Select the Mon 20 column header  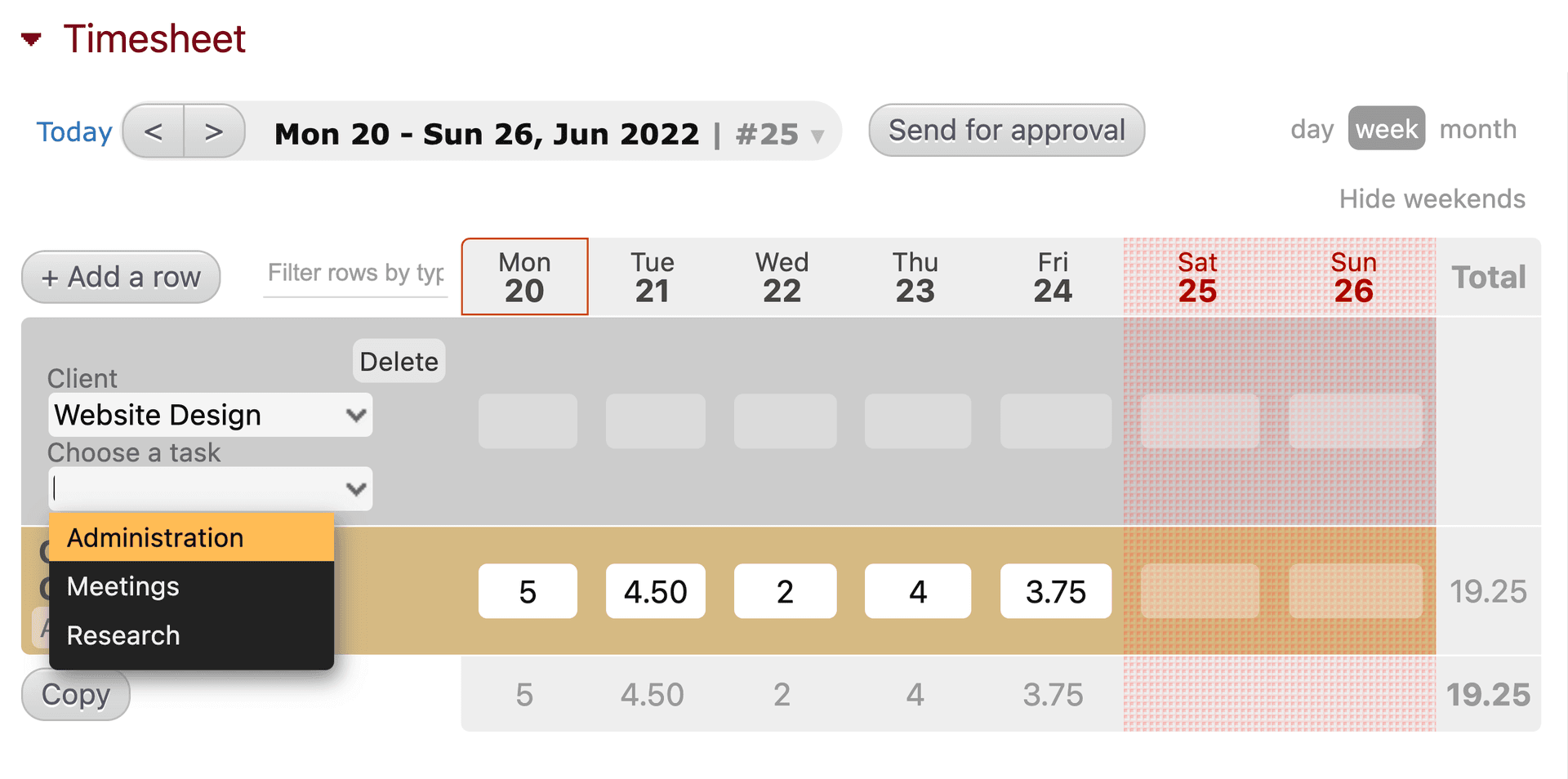[x=523, y=276]
